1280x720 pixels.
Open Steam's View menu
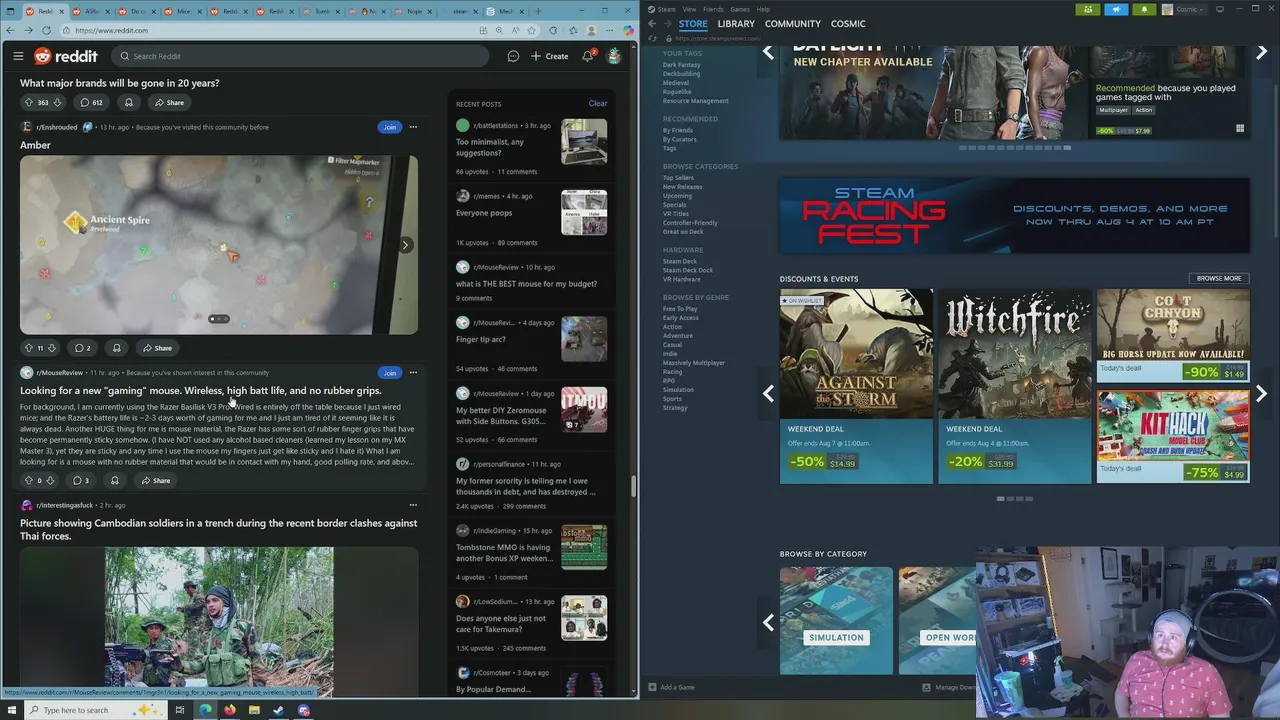689,9
